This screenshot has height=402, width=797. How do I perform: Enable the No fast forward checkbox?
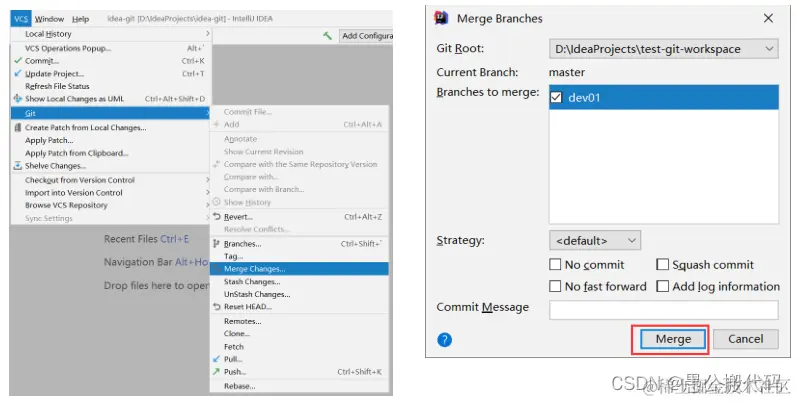pos(555,287)
